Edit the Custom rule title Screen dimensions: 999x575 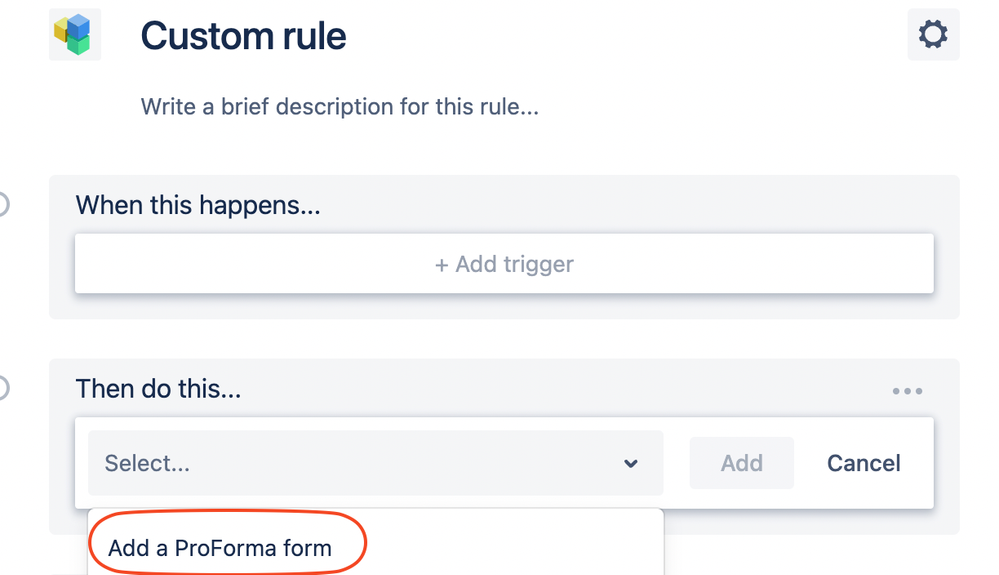click(x=243, y=36)
